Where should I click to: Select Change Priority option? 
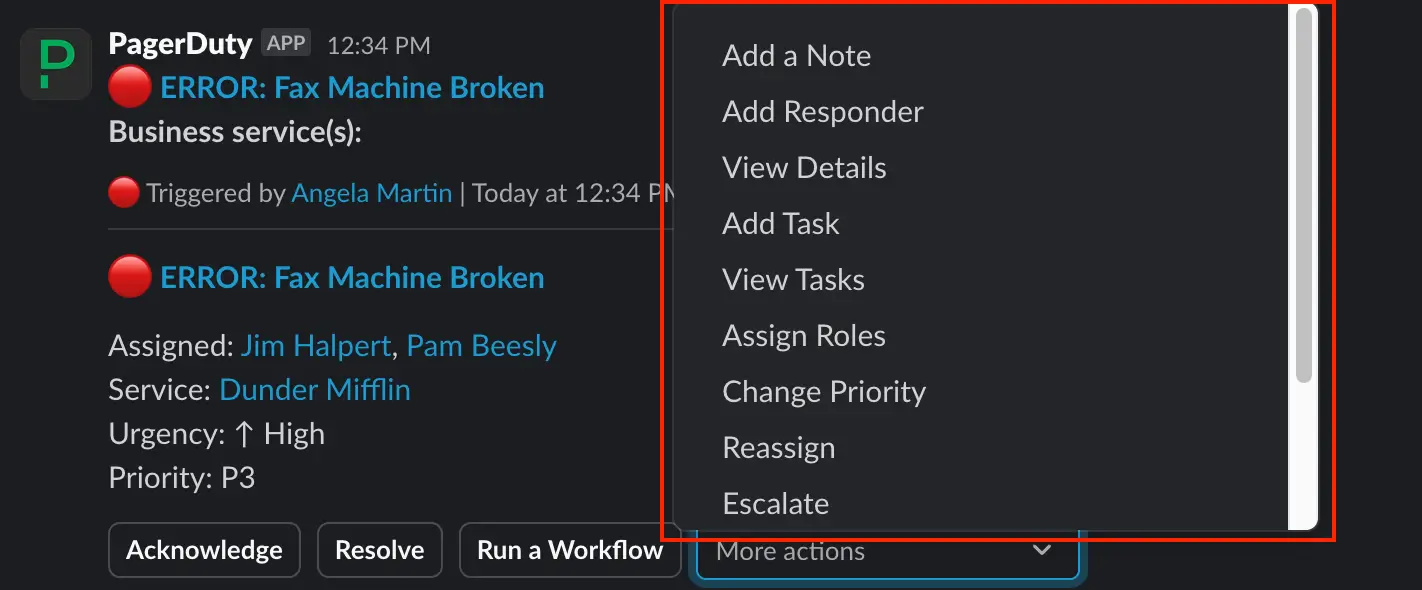(x=824, y=392)
